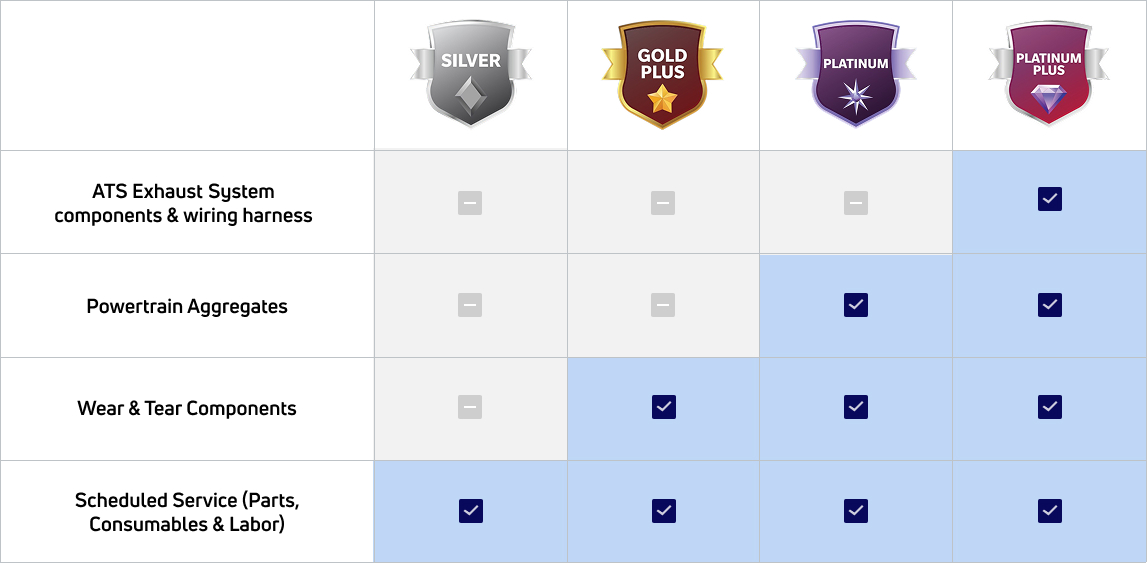The height and width of the screenshot is (563, 1147).
Task: Toggle Platinum's Powertrain Aggregates checkbox
Action: click(856, 304)
